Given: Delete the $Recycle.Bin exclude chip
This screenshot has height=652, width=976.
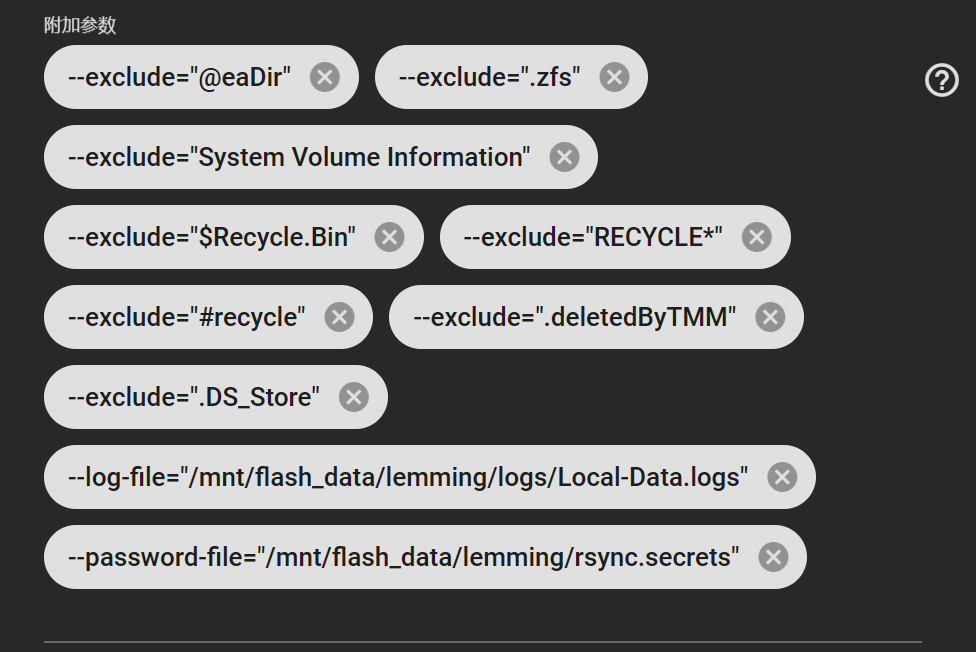Looking at the screenshot, I should point(389,237).
